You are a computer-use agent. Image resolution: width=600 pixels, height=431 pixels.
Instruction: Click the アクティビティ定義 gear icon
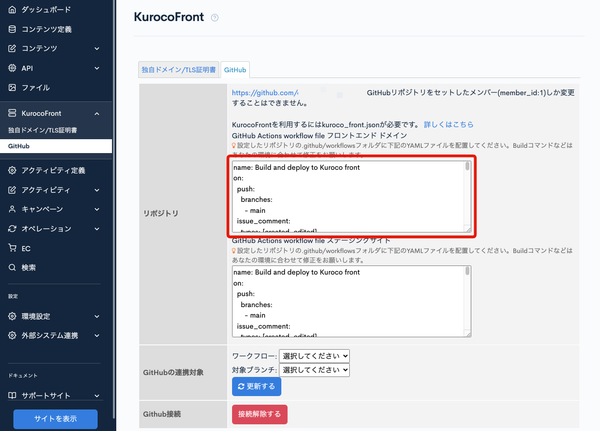12,170
